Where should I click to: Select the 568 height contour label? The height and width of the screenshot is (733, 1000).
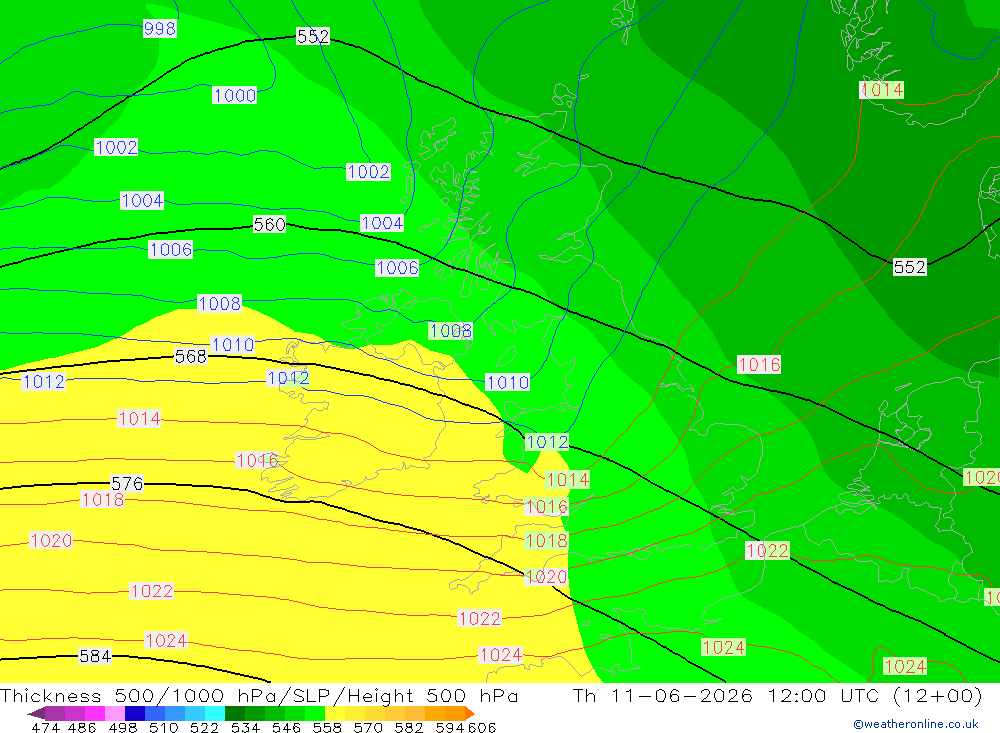coord(191,356)
